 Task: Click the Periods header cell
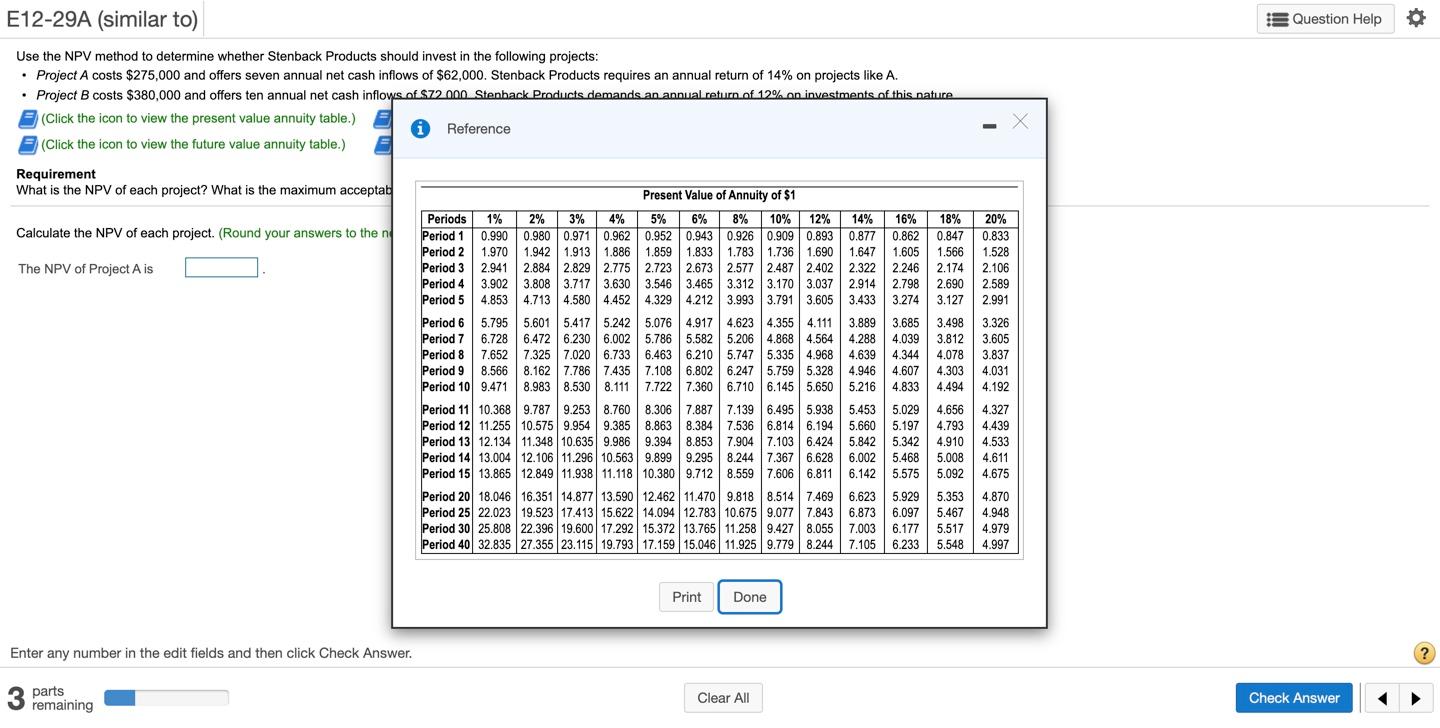click(446, 219)
